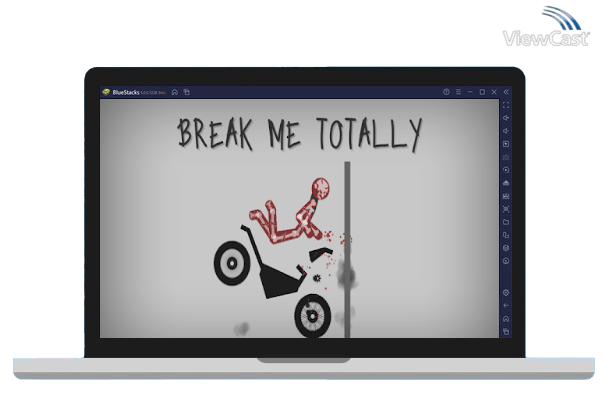The width and height of the screenshot is (602, 414).
Task: Take a screenshot using sidebar icon
Action: pyautogui.click(x=506, y=209)
